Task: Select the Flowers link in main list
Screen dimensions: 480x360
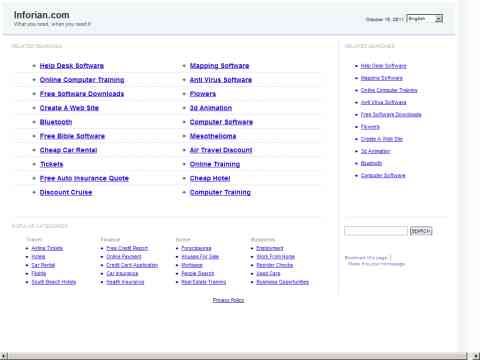Action: (203, 94)
